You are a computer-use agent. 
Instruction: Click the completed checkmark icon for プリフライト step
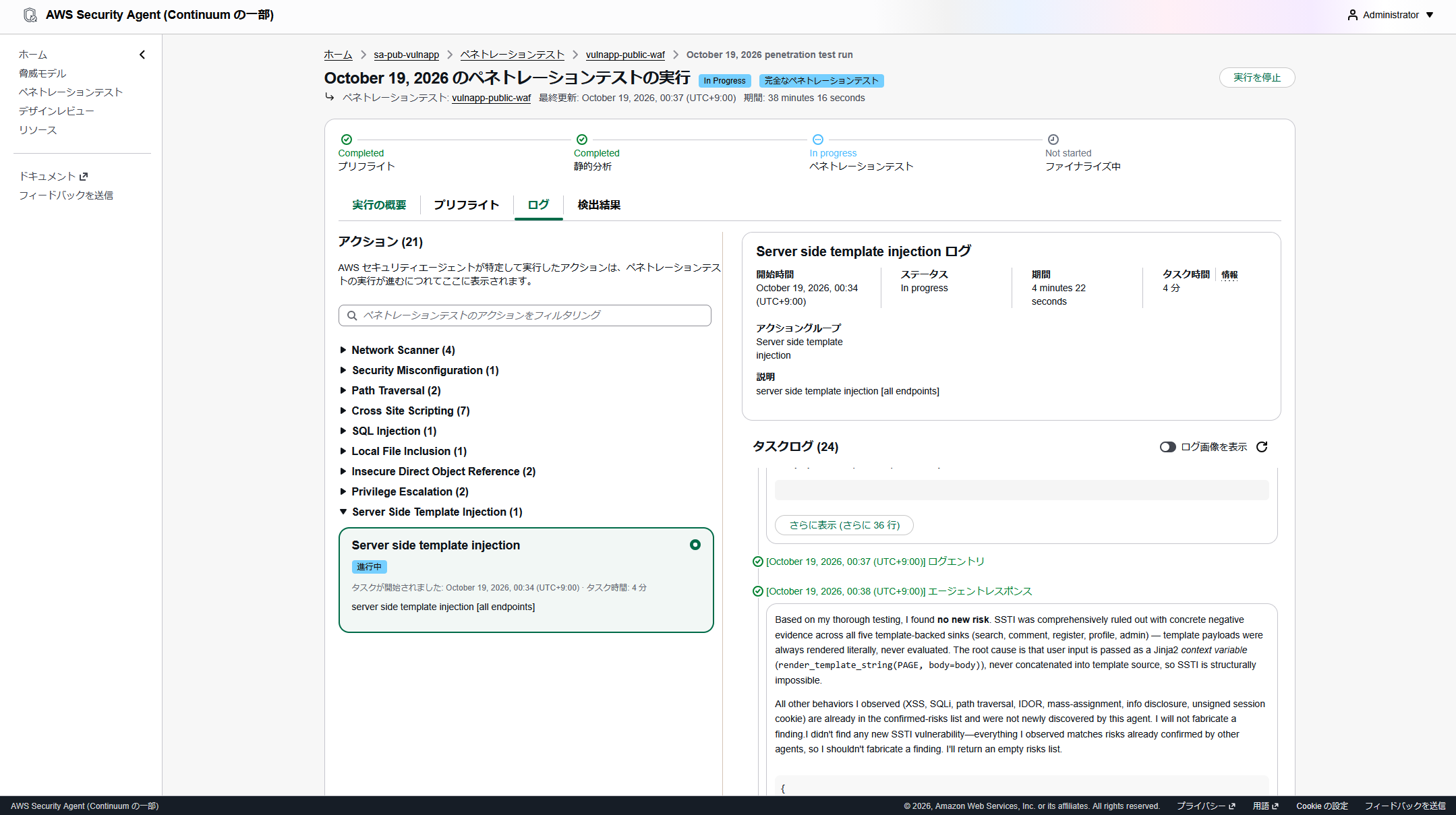(347, 140)
